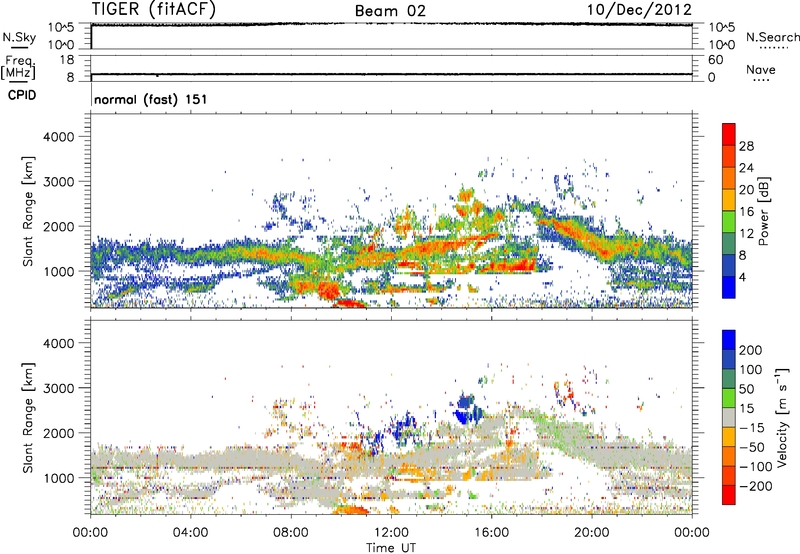Pick the gray velocity swatch between -15 and 15
Viewport: 800px width, 554px height.
(x=729, y=417)
